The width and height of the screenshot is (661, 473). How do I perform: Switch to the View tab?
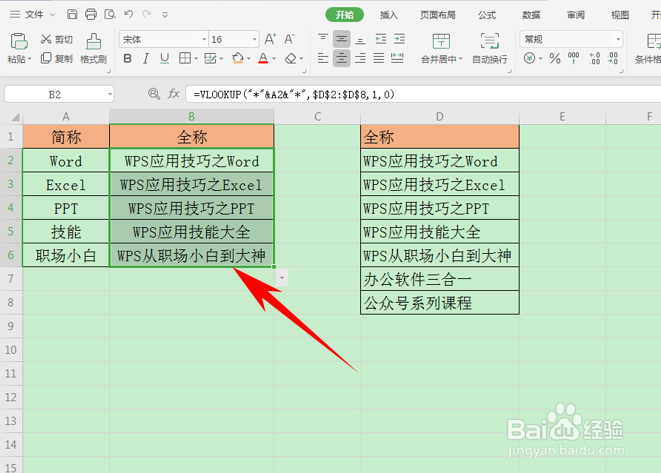(620, 15)
